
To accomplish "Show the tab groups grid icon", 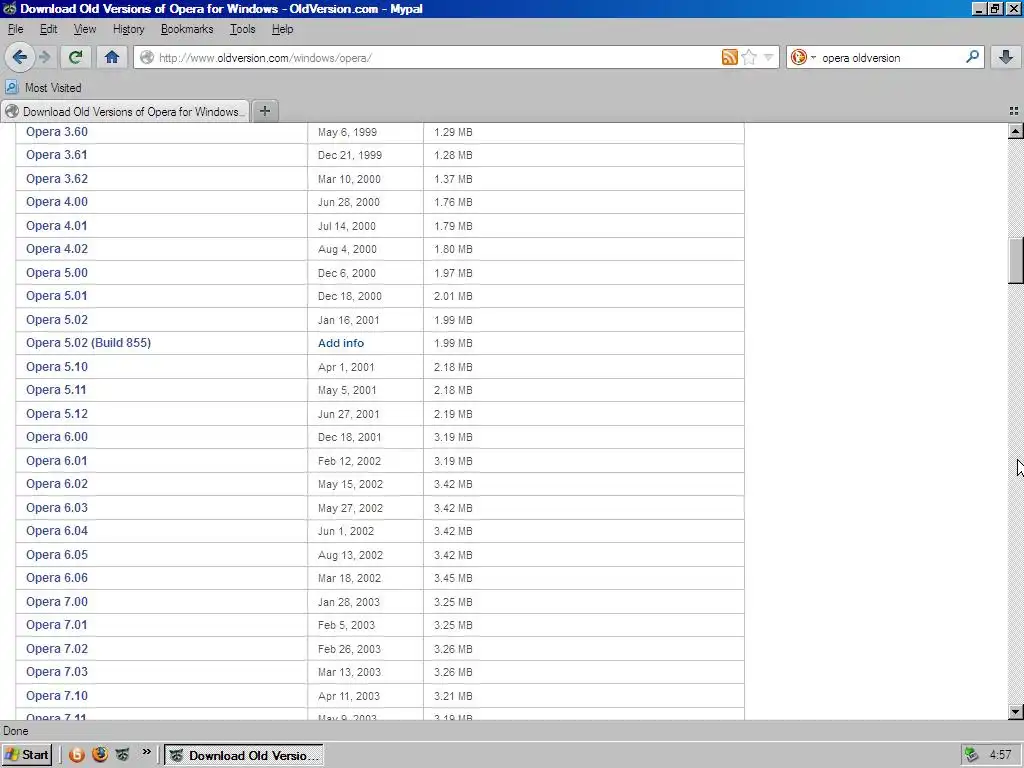I will (1014, 111).
